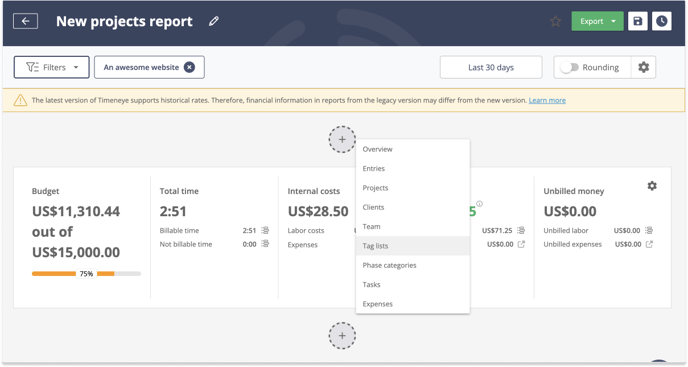Screen dimensions: 688x367
Task: Click Internal costs value US$28.50
Action: [x=318, y=211]
